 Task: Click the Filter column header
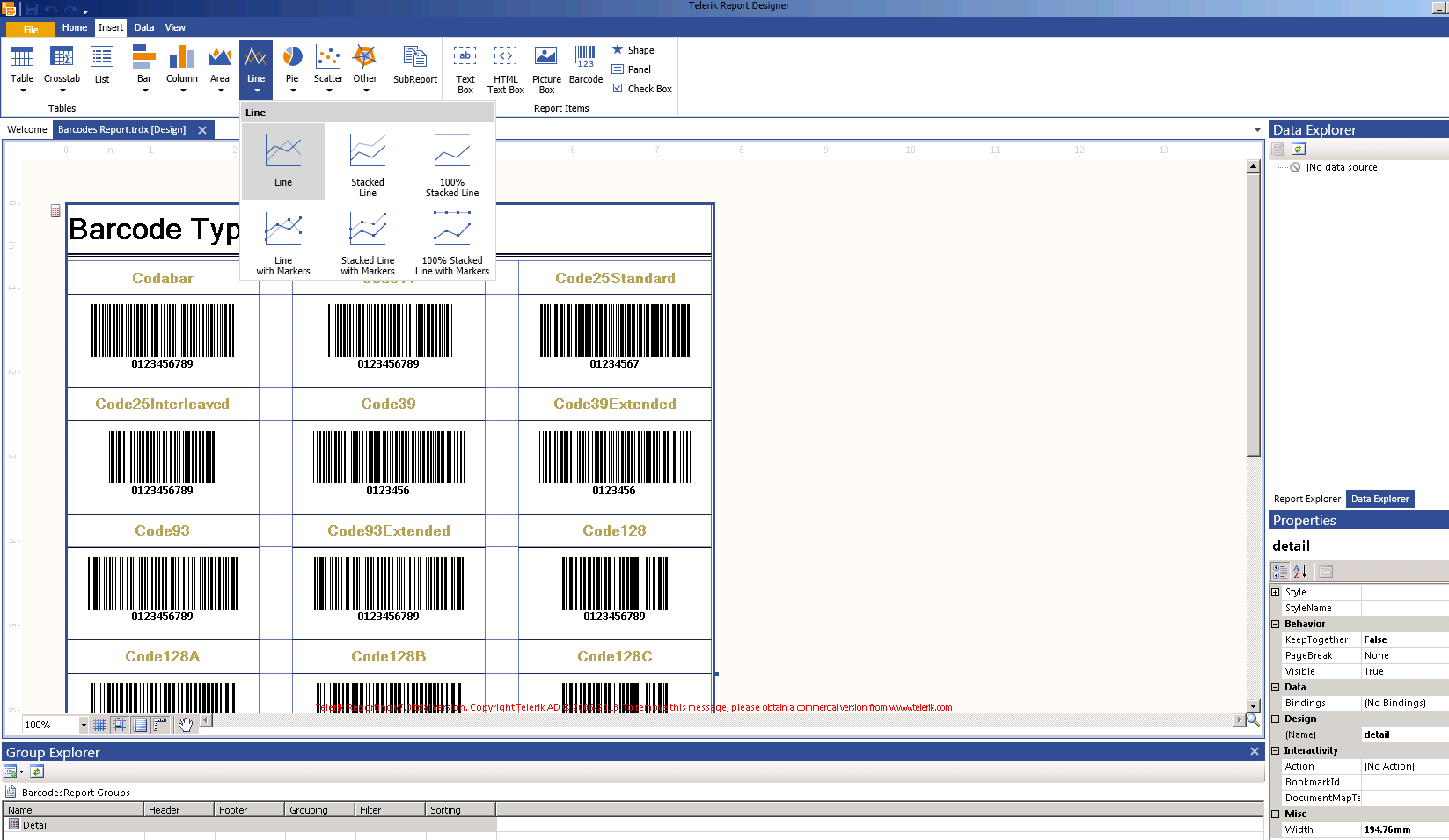pyautogui.click(x=391, y=810)
